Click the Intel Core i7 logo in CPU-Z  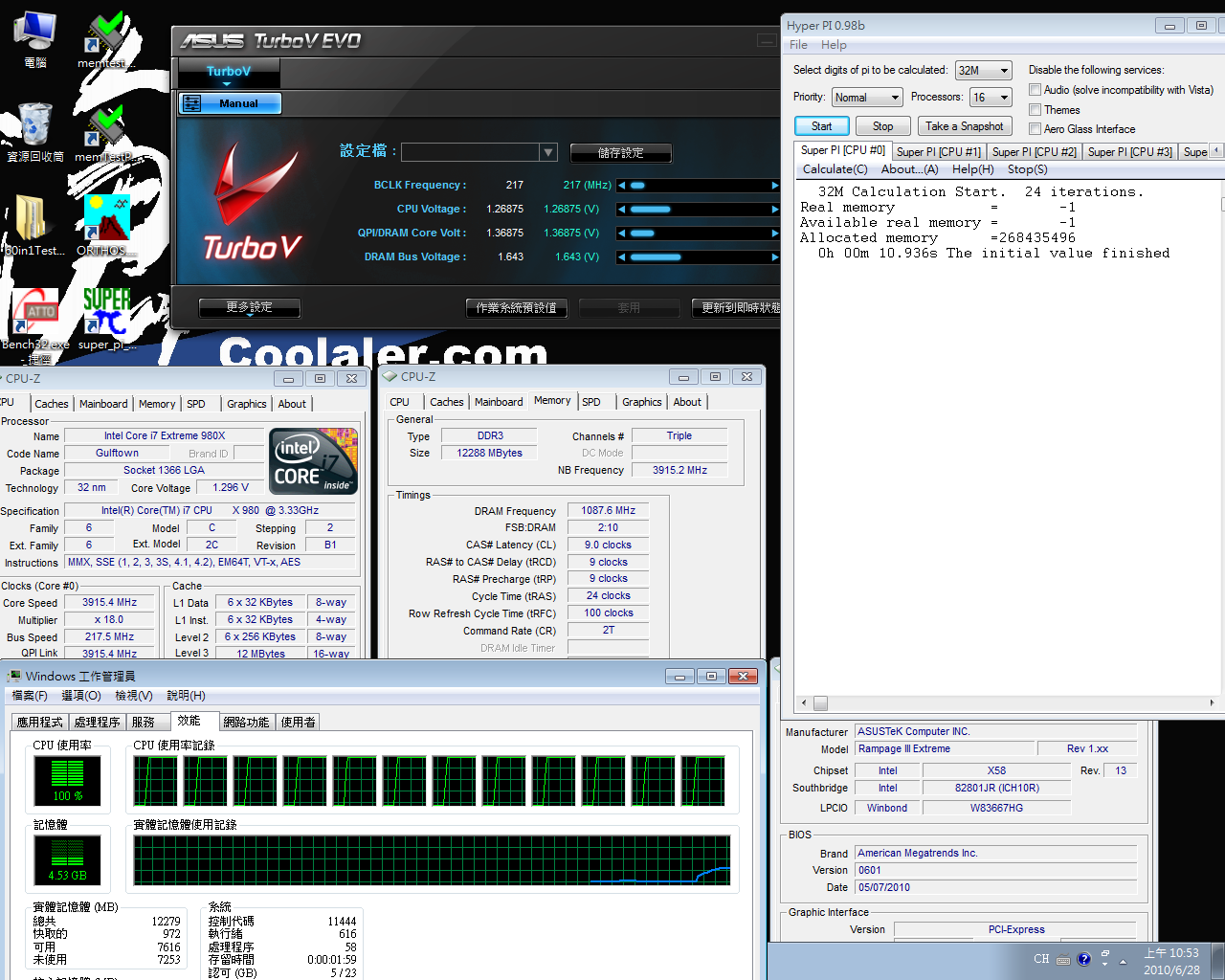click(315, 461)
